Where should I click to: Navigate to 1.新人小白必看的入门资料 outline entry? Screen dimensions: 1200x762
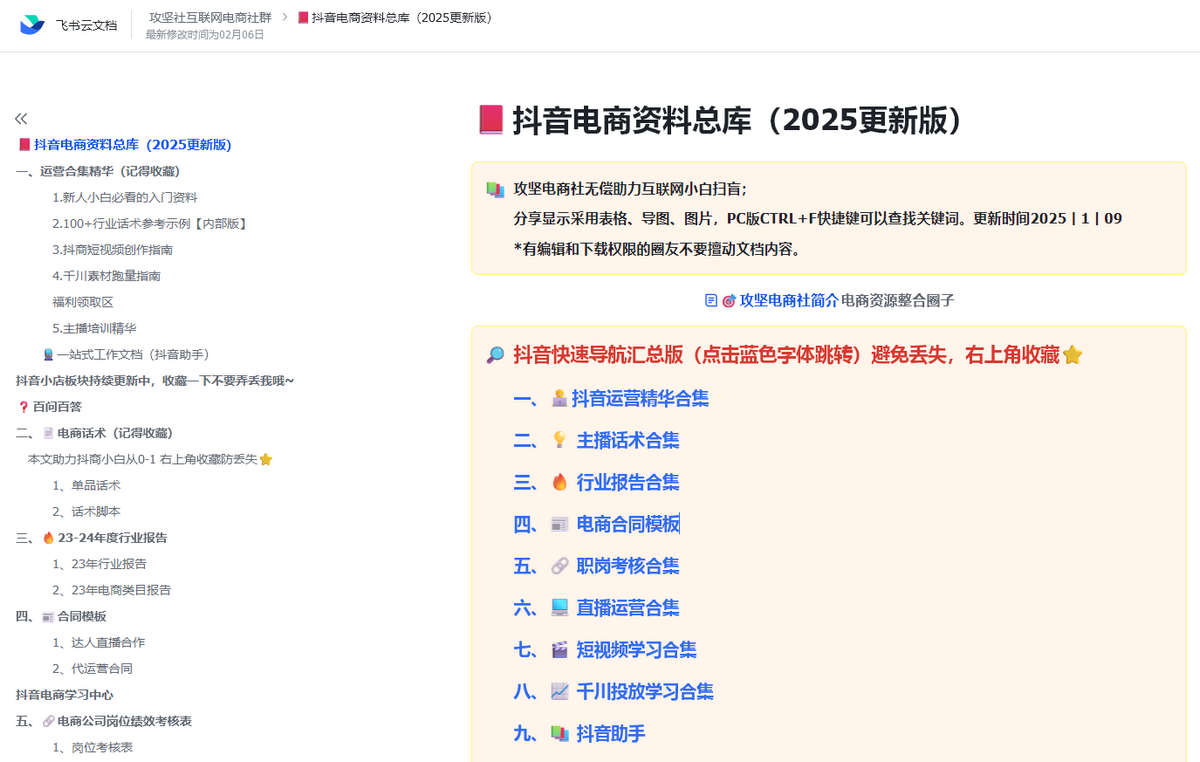(125, 197)
